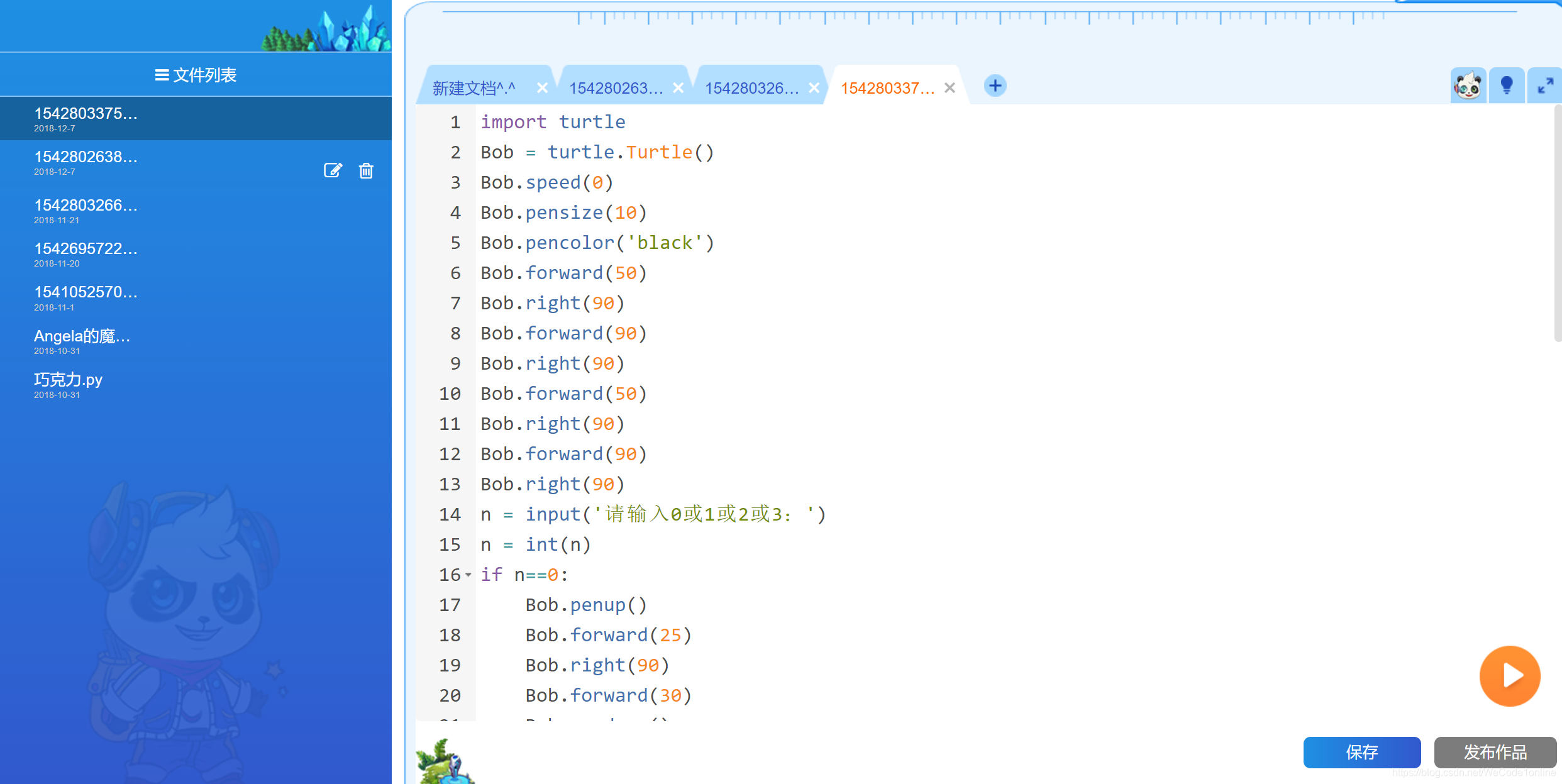Switch to the 新建文档 tab
Viewport: 1562px width, 784px height.
(x=474, y=88)
